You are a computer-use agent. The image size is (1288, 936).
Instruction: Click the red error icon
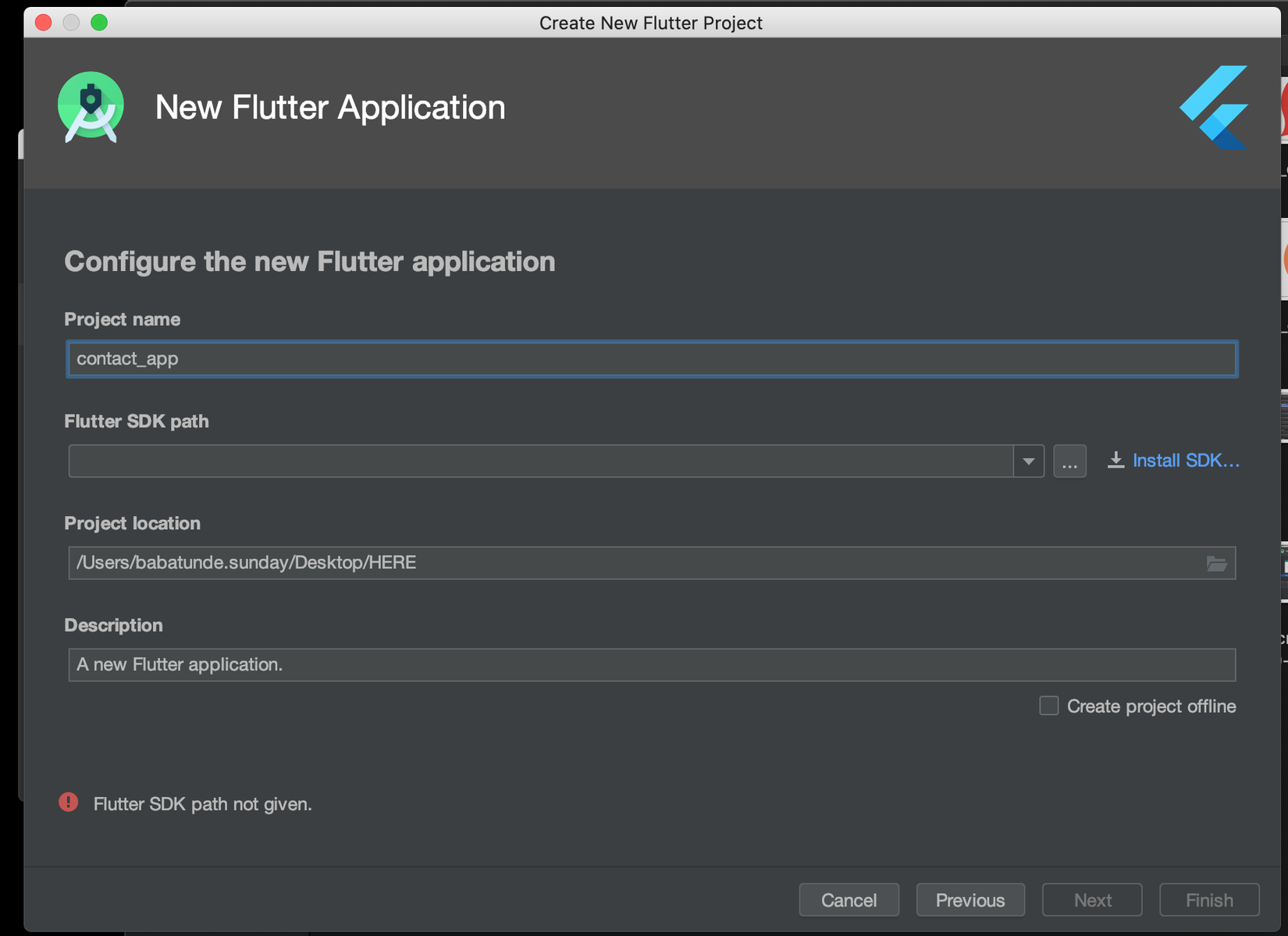[x=69, y=803]
